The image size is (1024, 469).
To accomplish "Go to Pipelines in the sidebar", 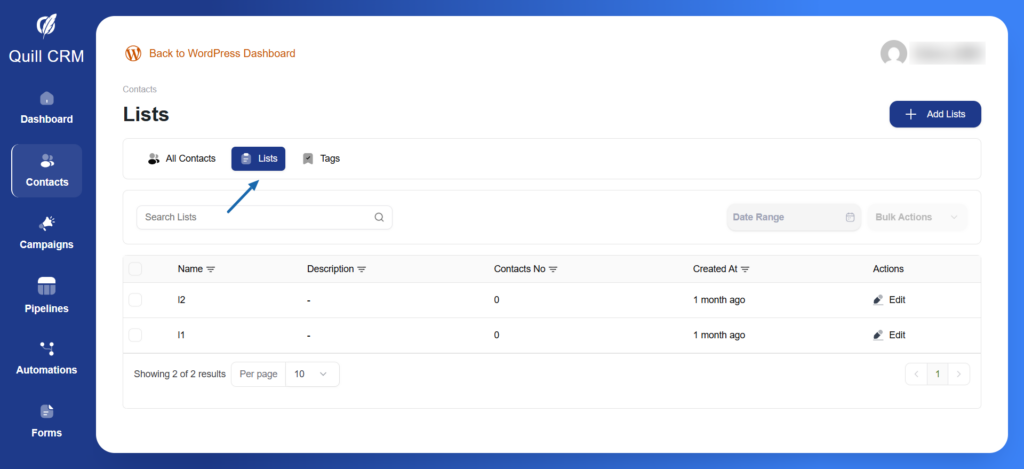I will [46, 295].
